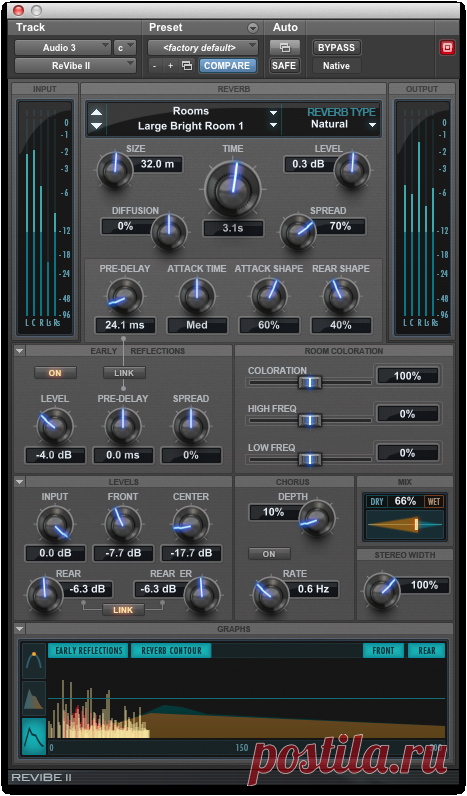467x796 pixels.
Task: Open the plug-in automation enable dialog icon
Action: click(285, 48)
